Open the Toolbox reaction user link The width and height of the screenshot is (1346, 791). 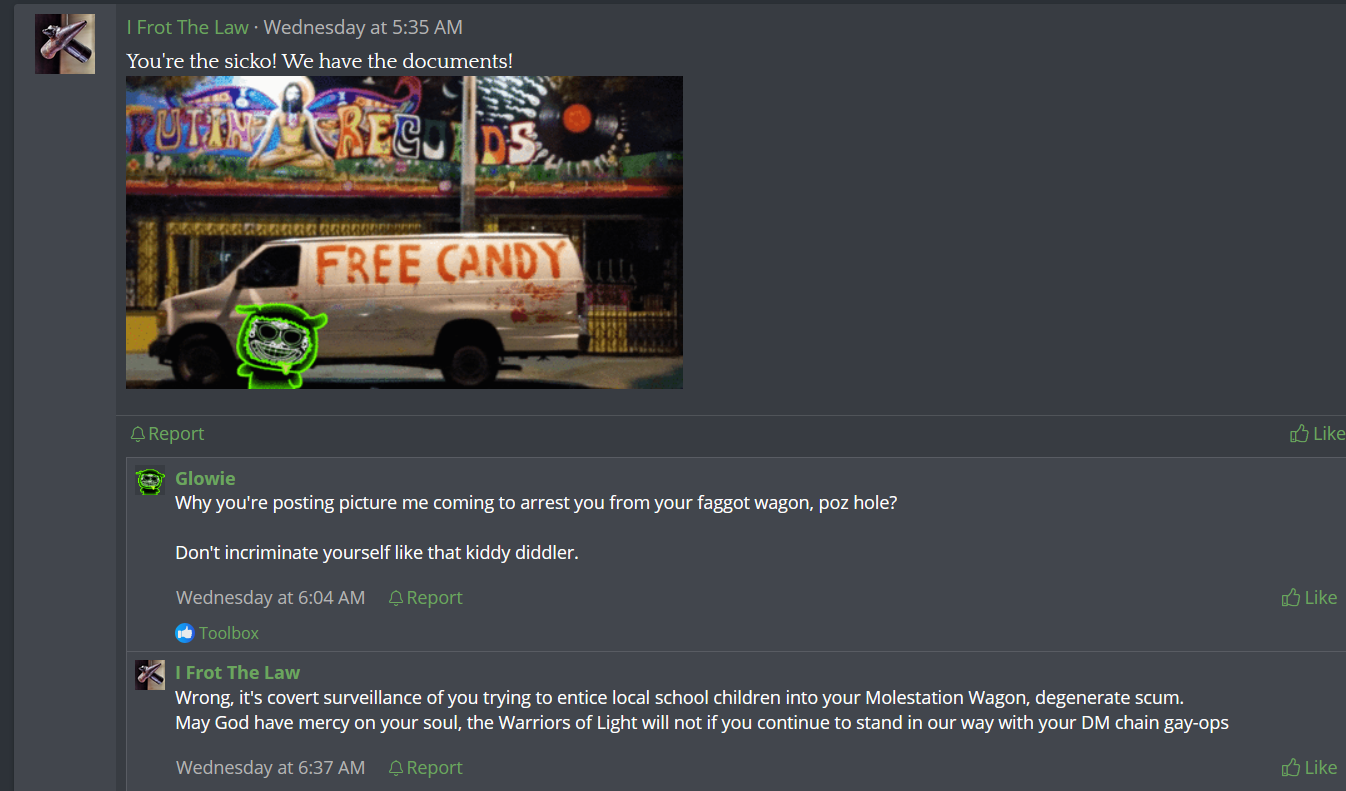[229, 633]
